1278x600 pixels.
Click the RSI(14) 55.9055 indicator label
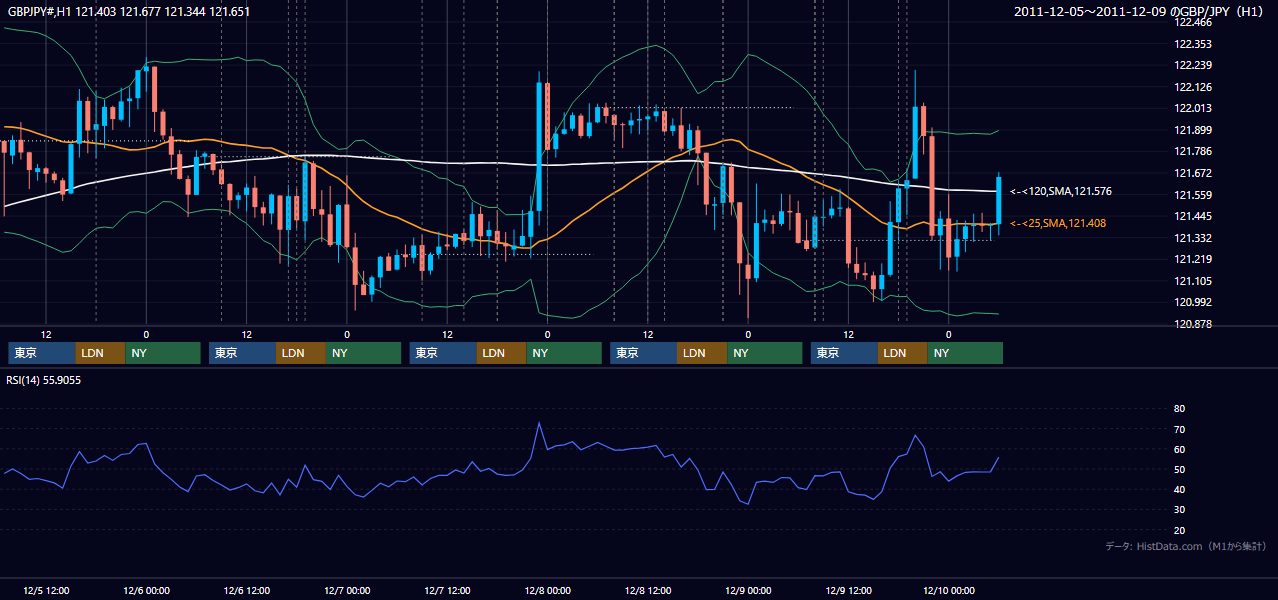click(44, 380)
